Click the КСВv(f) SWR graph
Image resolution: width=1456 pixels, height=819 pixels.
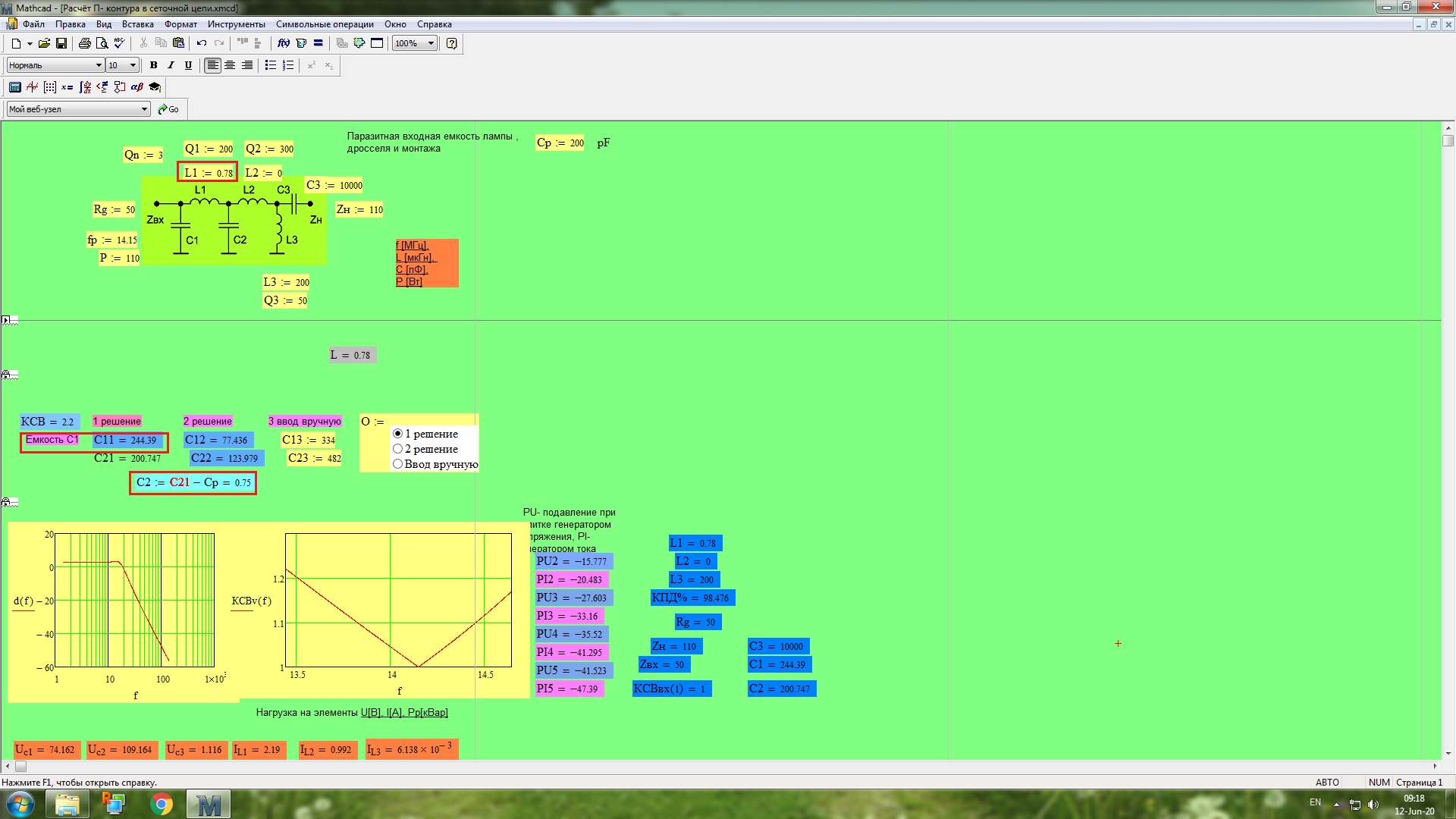click(398, 600)
